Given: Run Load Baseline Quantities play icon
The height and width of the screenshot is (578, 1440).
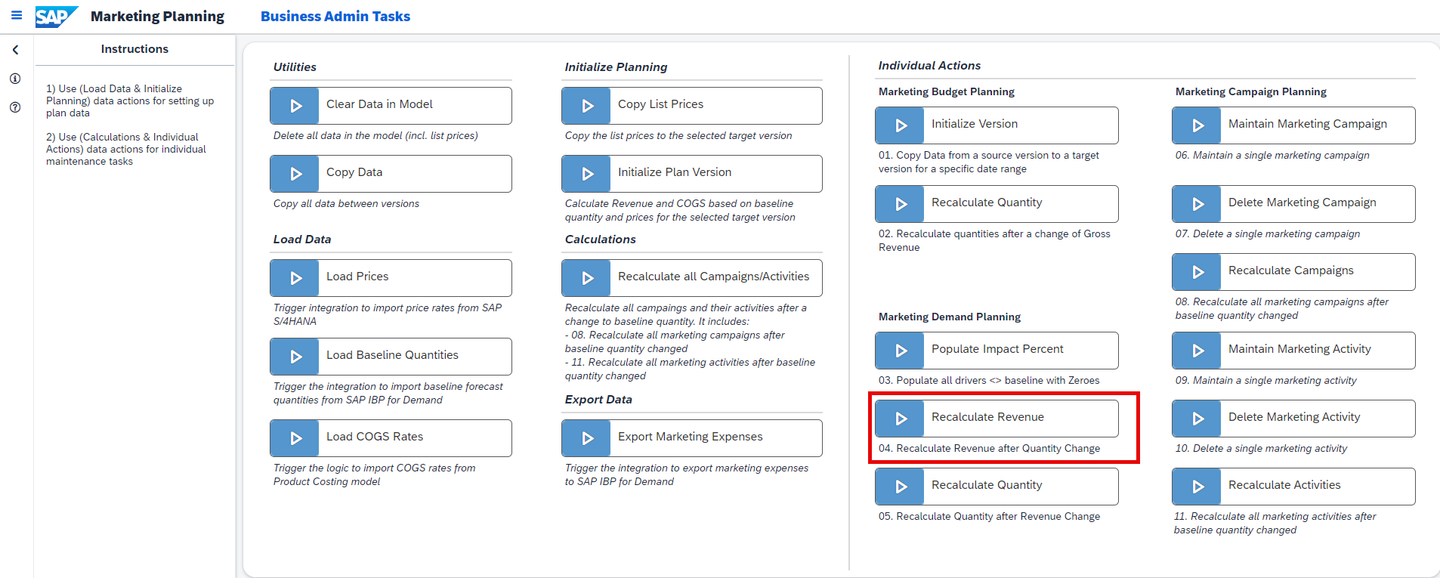Looking at the screenshot, I should [x=295, y=356].
